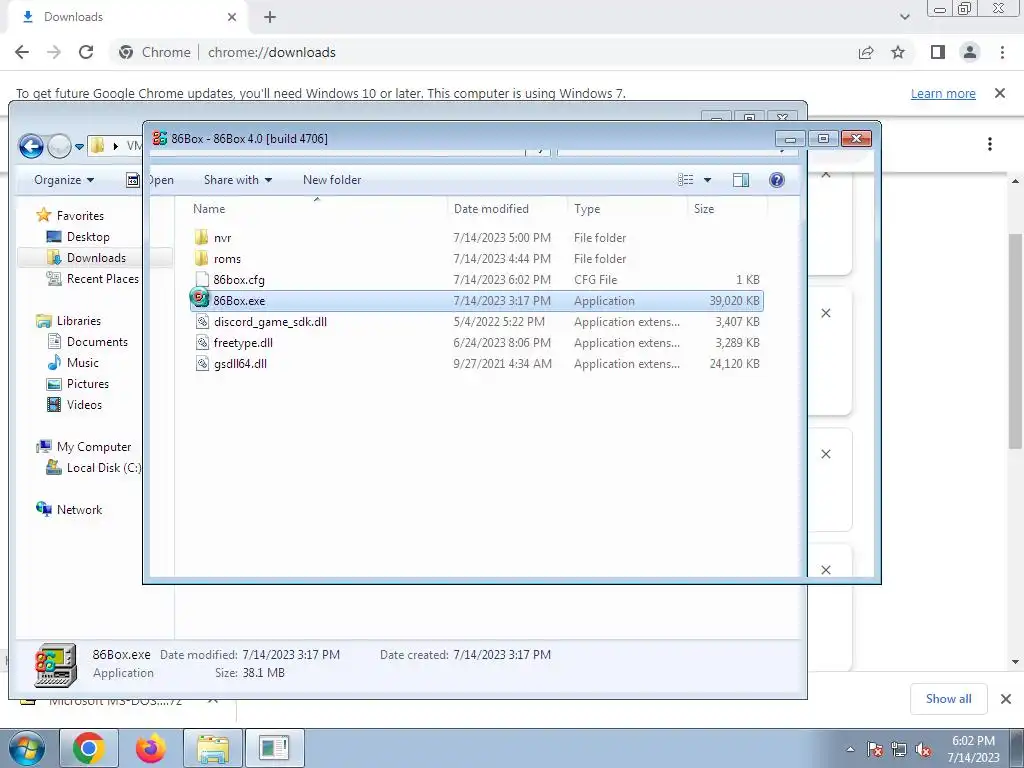
Task: Select Pictures library
Action: [78, 383]
